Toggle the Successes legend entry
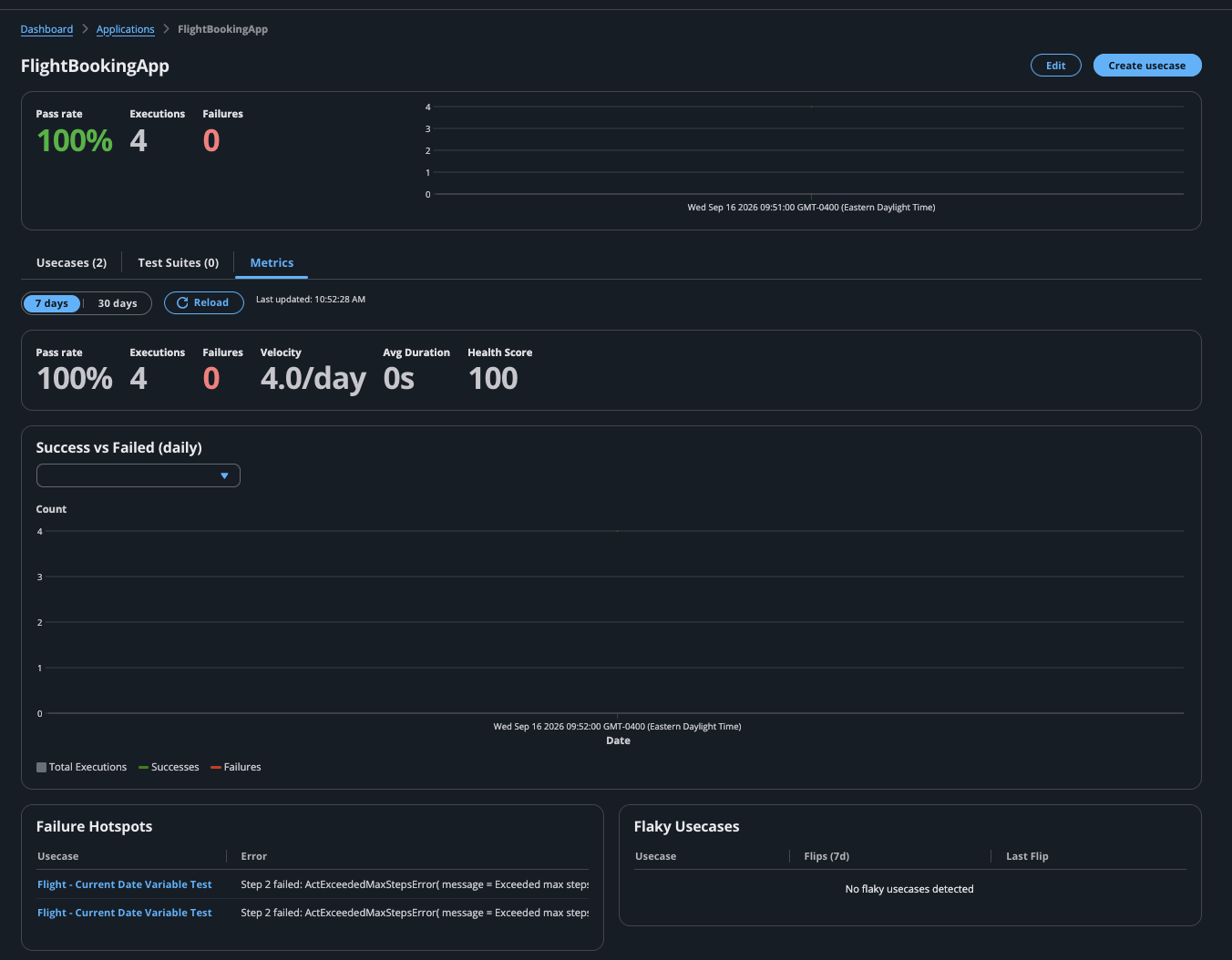The image size is (1232, 960). [x=169, y=767]
